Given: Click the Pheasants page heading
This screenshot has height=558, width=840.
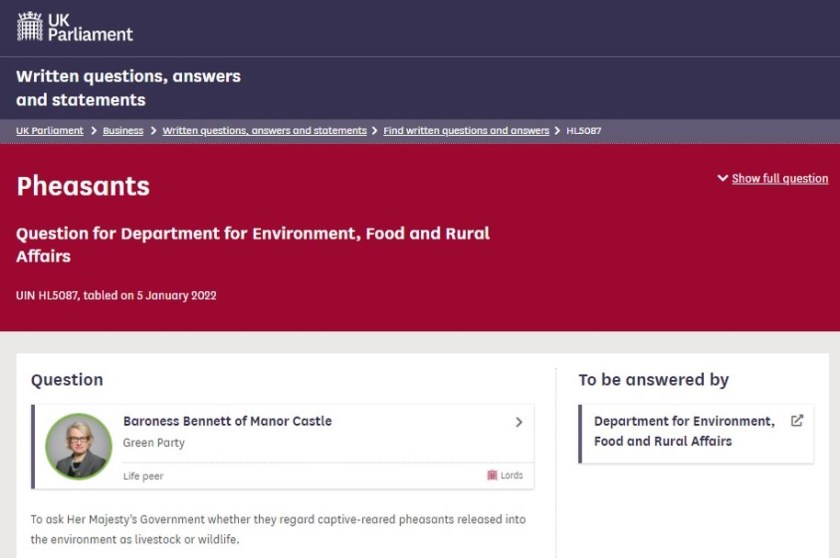Looking at the screenshot, I should tap(83, 186).
